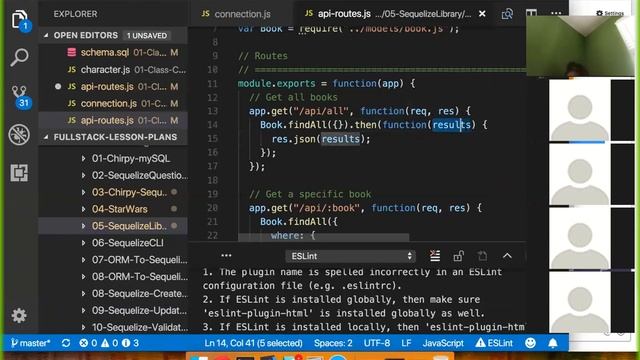Collapse the Open Editors section
Screen dimensions: 640x360
click(113, 35)
